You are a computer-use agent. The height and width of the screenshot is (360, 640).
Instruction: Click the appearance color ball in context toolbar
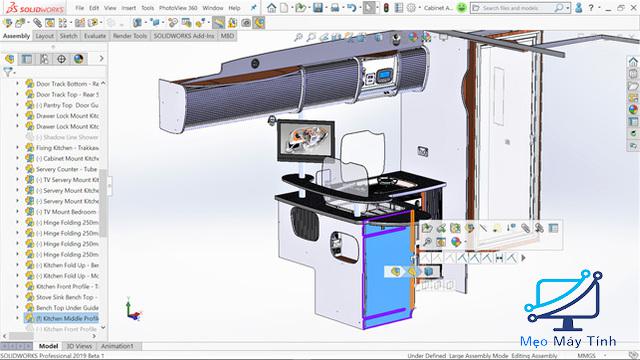(456, 242)
